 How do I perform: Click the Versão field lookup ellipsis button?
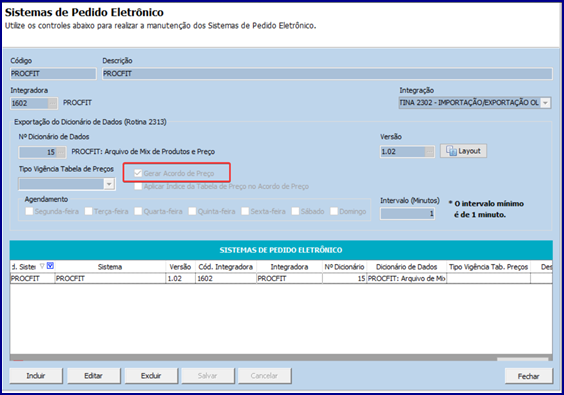click(429, 152)
